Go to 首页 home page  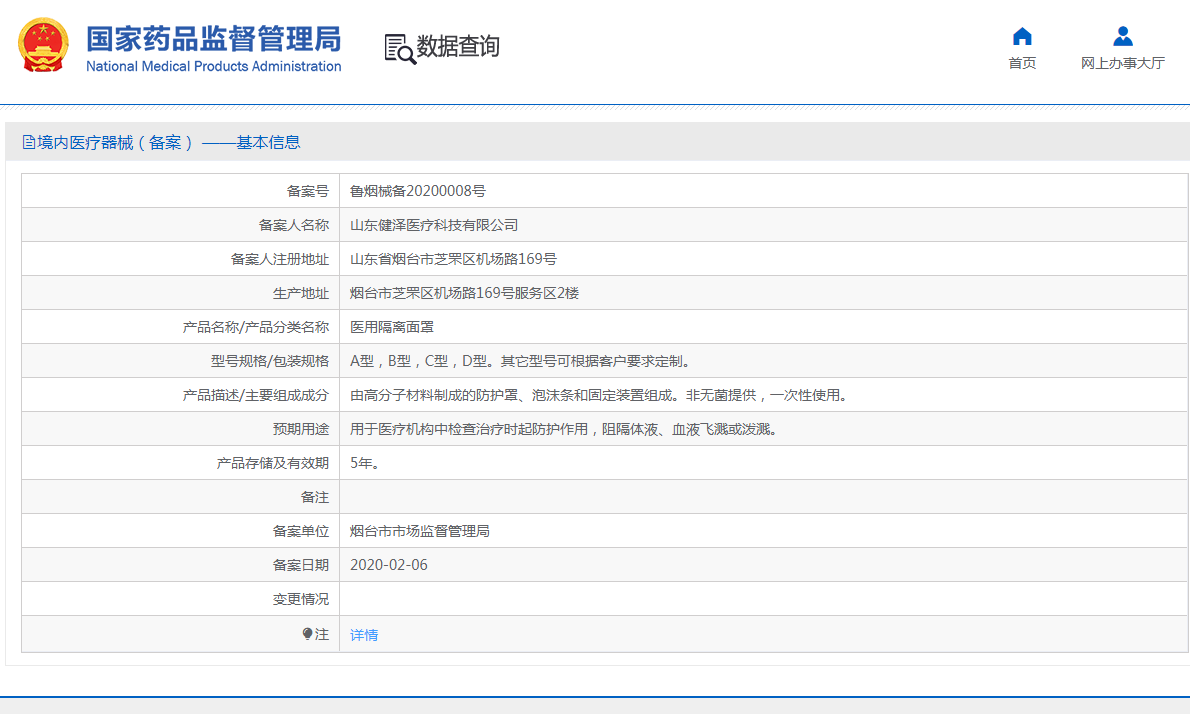[1022, 63]
